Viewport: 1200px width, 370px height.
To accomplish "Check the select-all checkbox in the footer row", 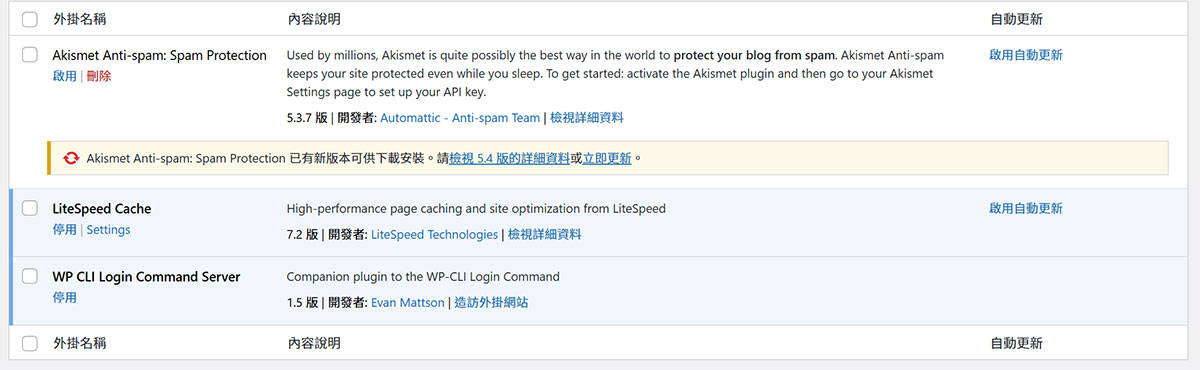I will coord(30,343).
